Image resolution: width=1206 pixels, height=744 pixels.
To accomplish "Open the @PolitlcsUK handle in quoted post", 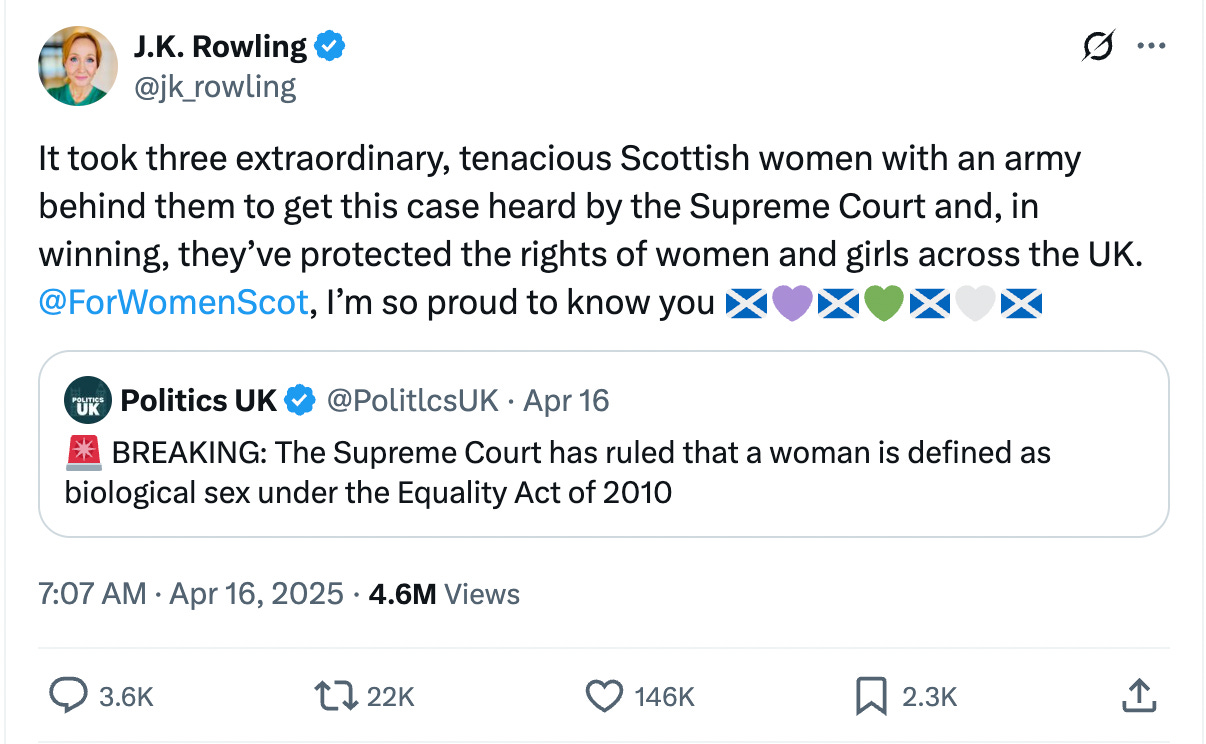I will tap(412, 401).
